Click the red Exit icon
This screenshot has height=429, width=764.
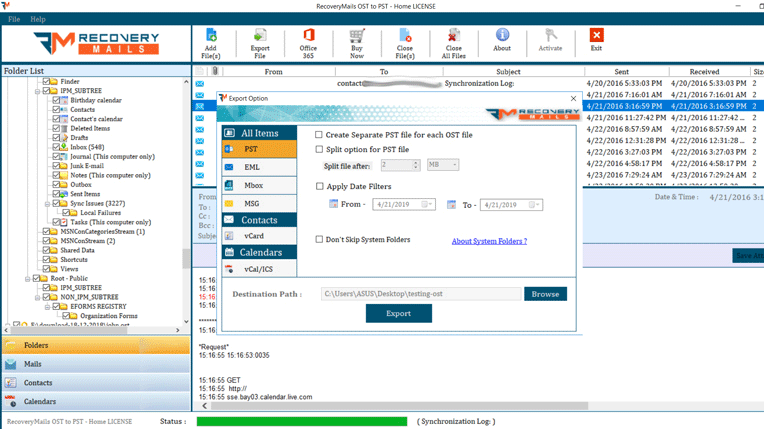pyautogui.click(x=596, y=35)
